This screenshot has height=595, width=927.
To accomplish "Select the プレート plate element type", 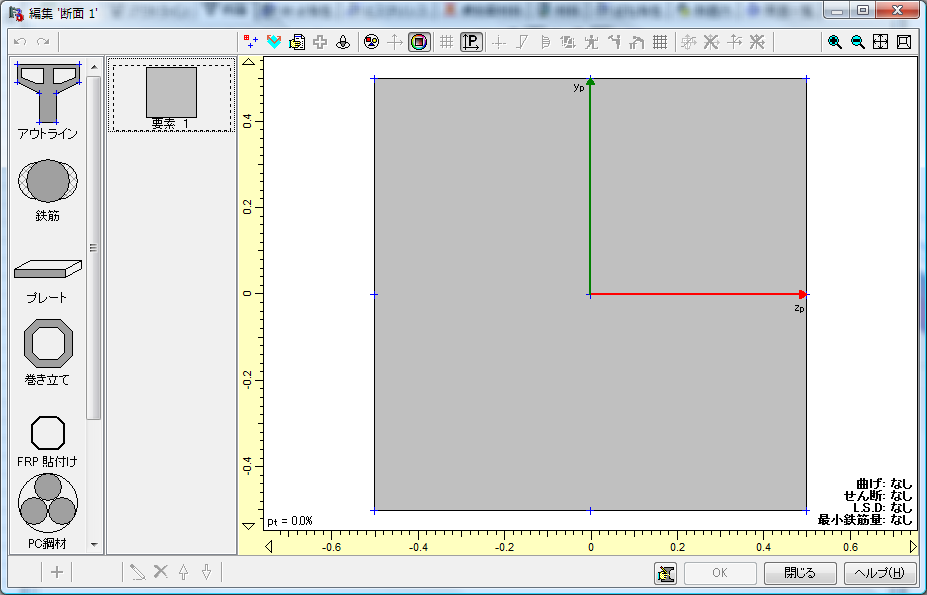I will click(x=48, y=282).
